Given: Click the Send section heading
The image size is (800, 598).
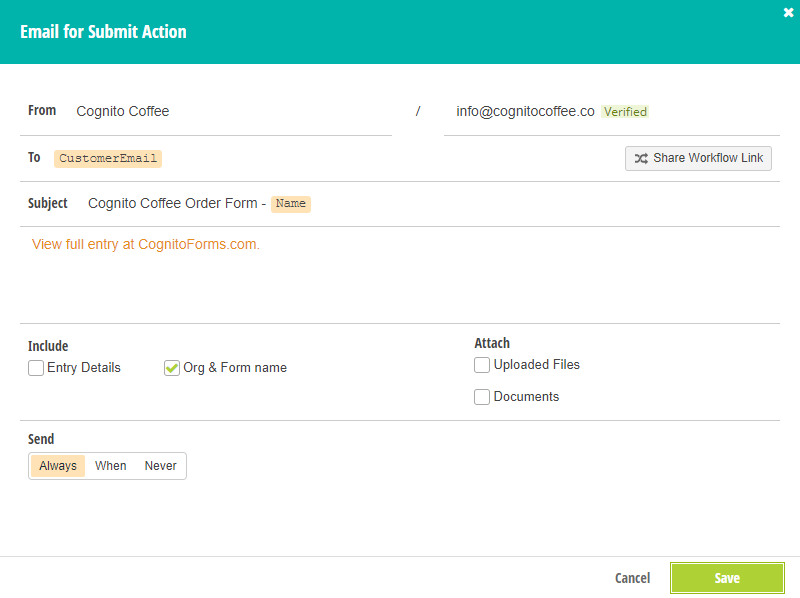Looking at the screenshot, I should pyautogui.click(x=41, y=439).
